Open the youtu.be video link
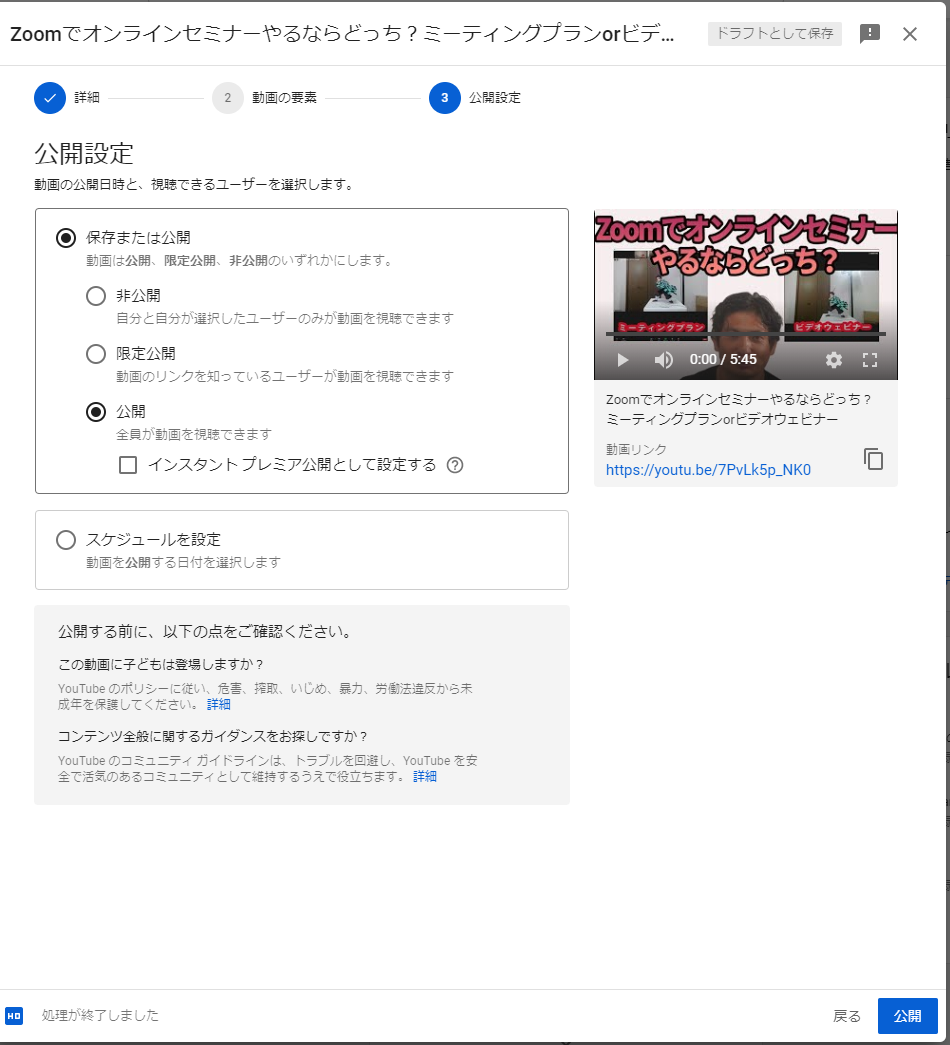This screenshot has height=1045, width=950. coord(708,470)
